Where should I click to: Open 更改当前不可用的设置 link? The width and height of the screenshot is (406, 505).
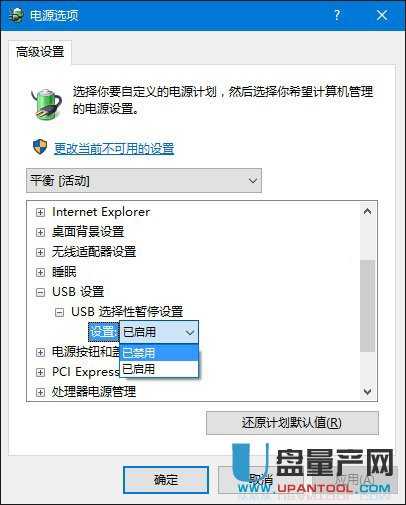click(114, 148)
